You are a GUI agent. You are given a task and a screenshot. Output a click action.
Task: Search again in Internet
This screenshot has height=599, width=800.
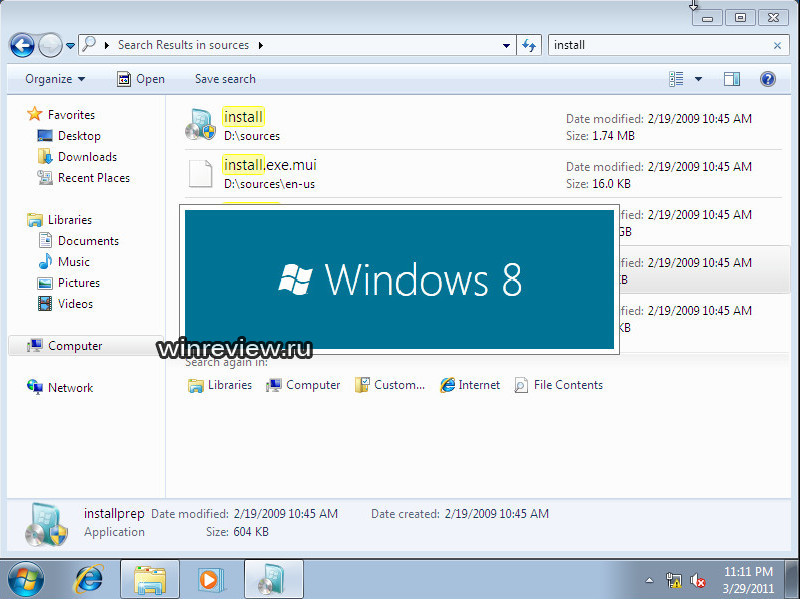pos(470,385)
